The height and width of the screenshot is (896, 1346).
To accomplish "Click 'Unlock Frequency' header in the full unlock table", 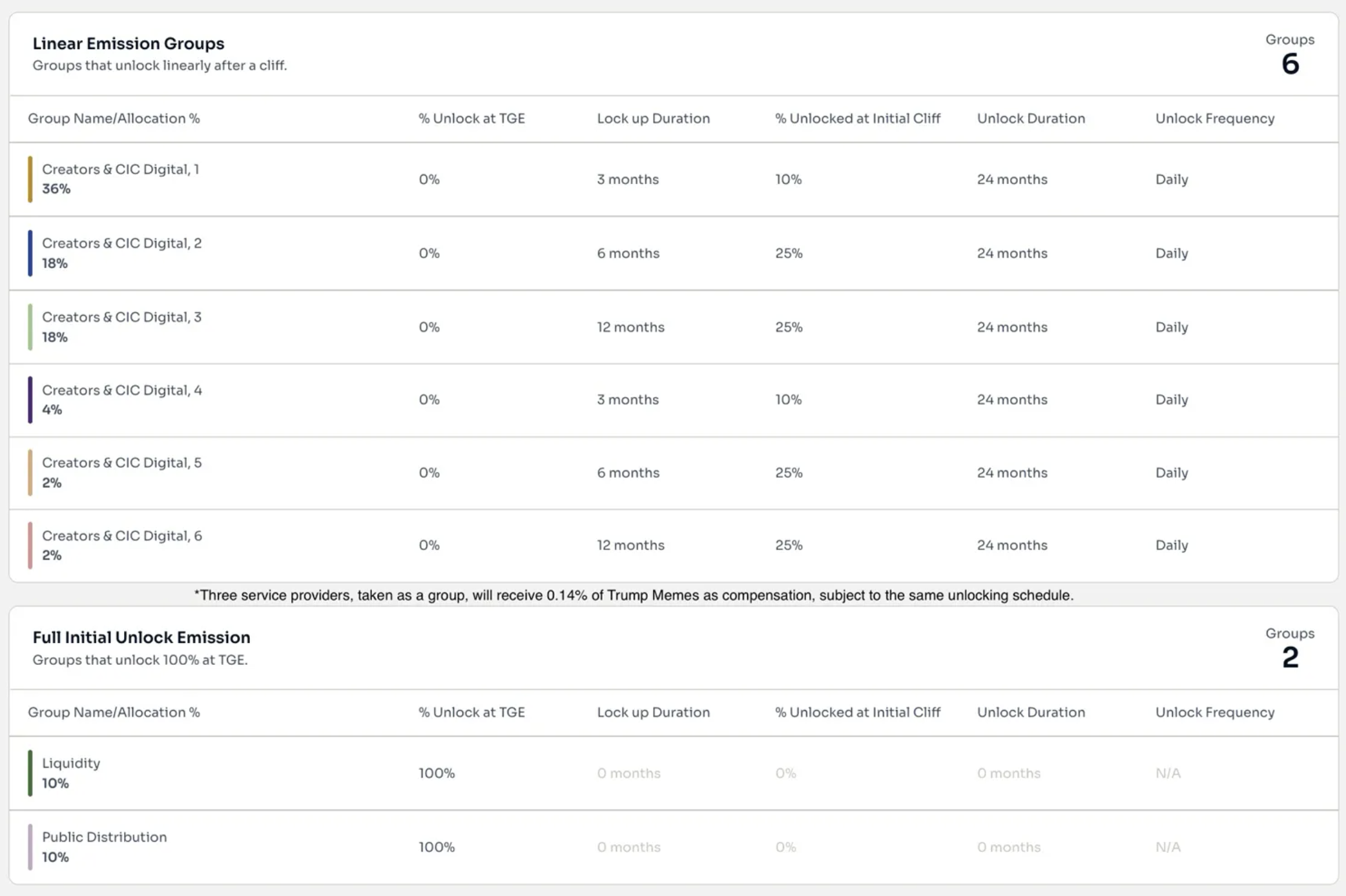I will (1214, 713).
